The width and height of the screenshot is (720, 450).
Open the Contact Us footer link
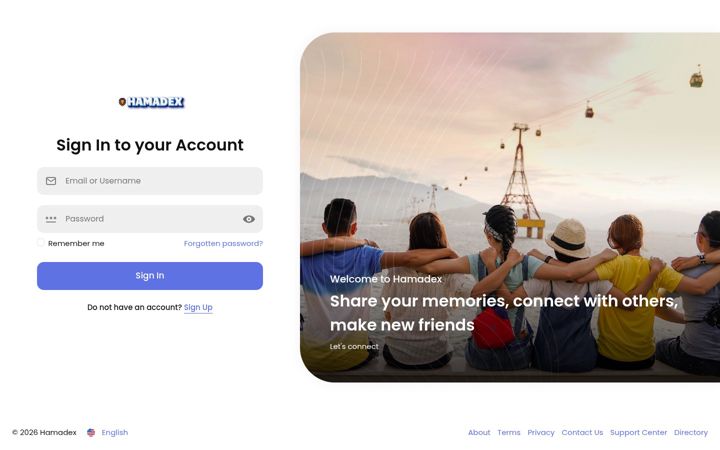[582, 433]
